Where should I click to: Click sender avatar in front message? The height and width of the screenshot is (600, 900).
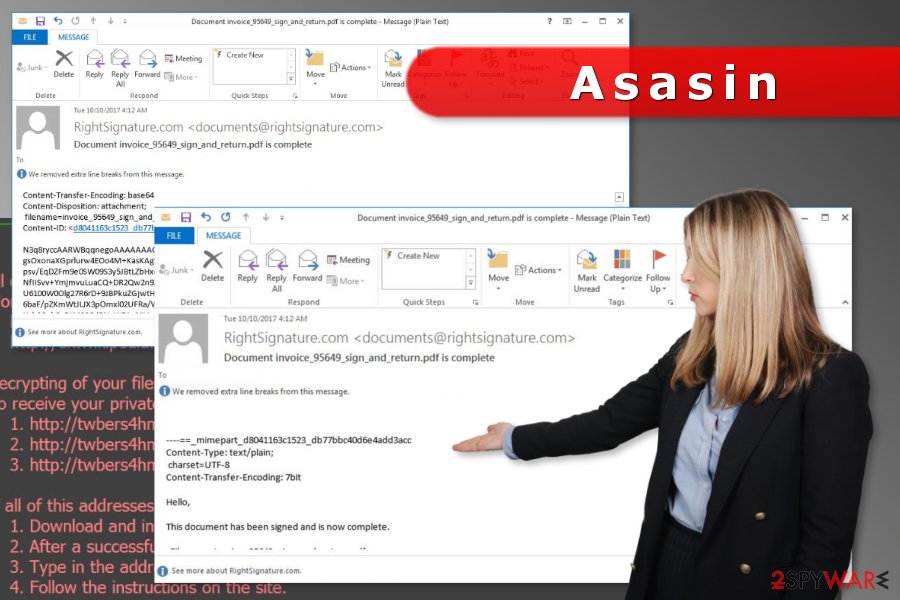coord(183,339)
